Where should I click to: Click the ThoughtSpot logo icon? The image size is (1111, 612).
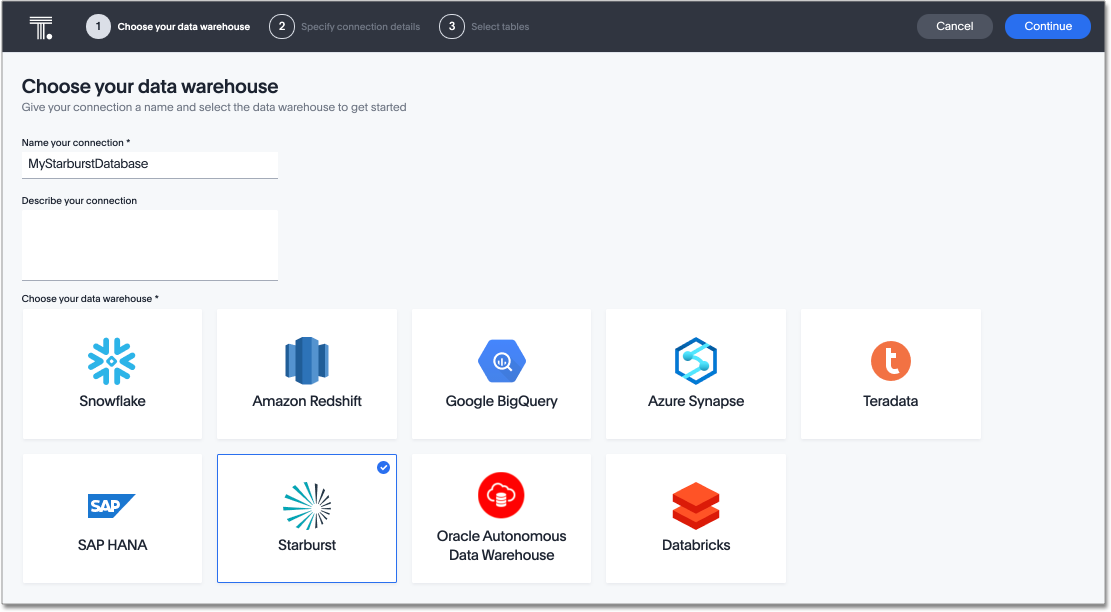(41, 27)
